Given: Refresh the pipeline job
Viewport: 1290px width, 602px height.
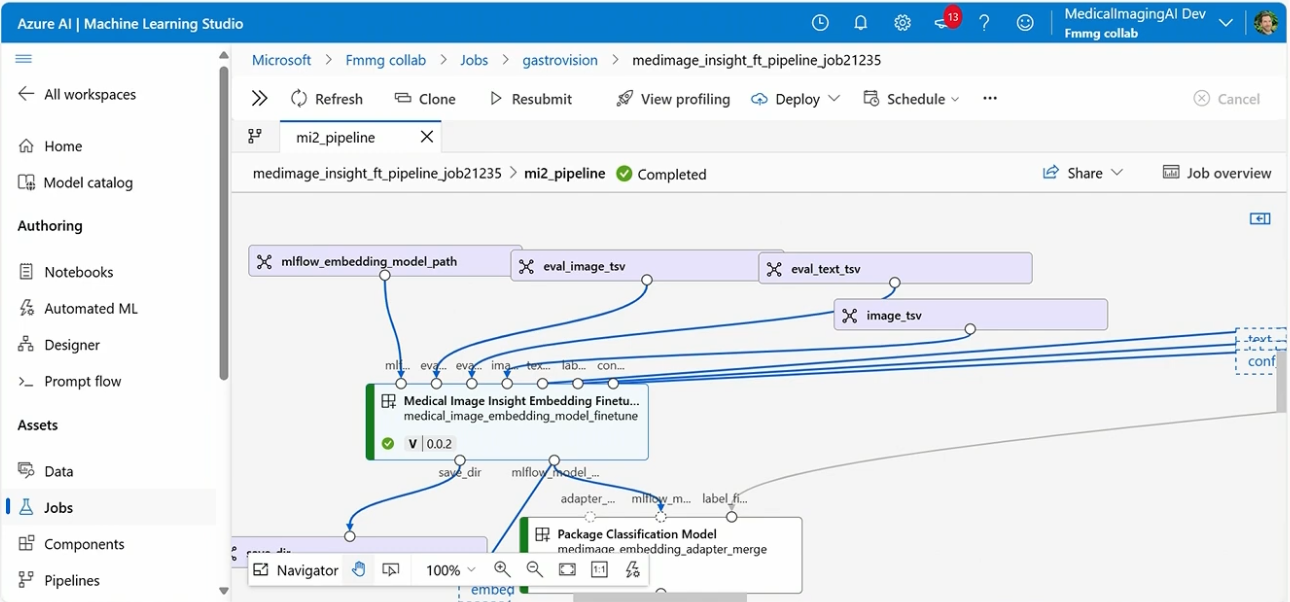Looking at the screenshot, I should click(326, 99).
